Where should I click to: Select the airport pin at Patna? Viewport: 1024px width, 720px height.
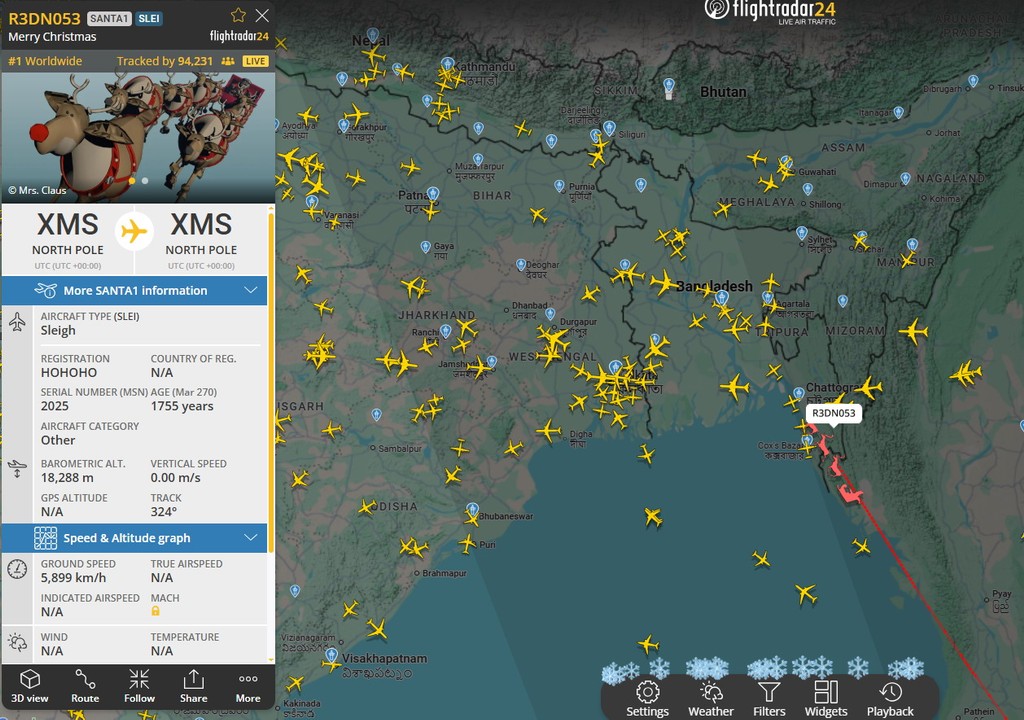click(433, 194)
